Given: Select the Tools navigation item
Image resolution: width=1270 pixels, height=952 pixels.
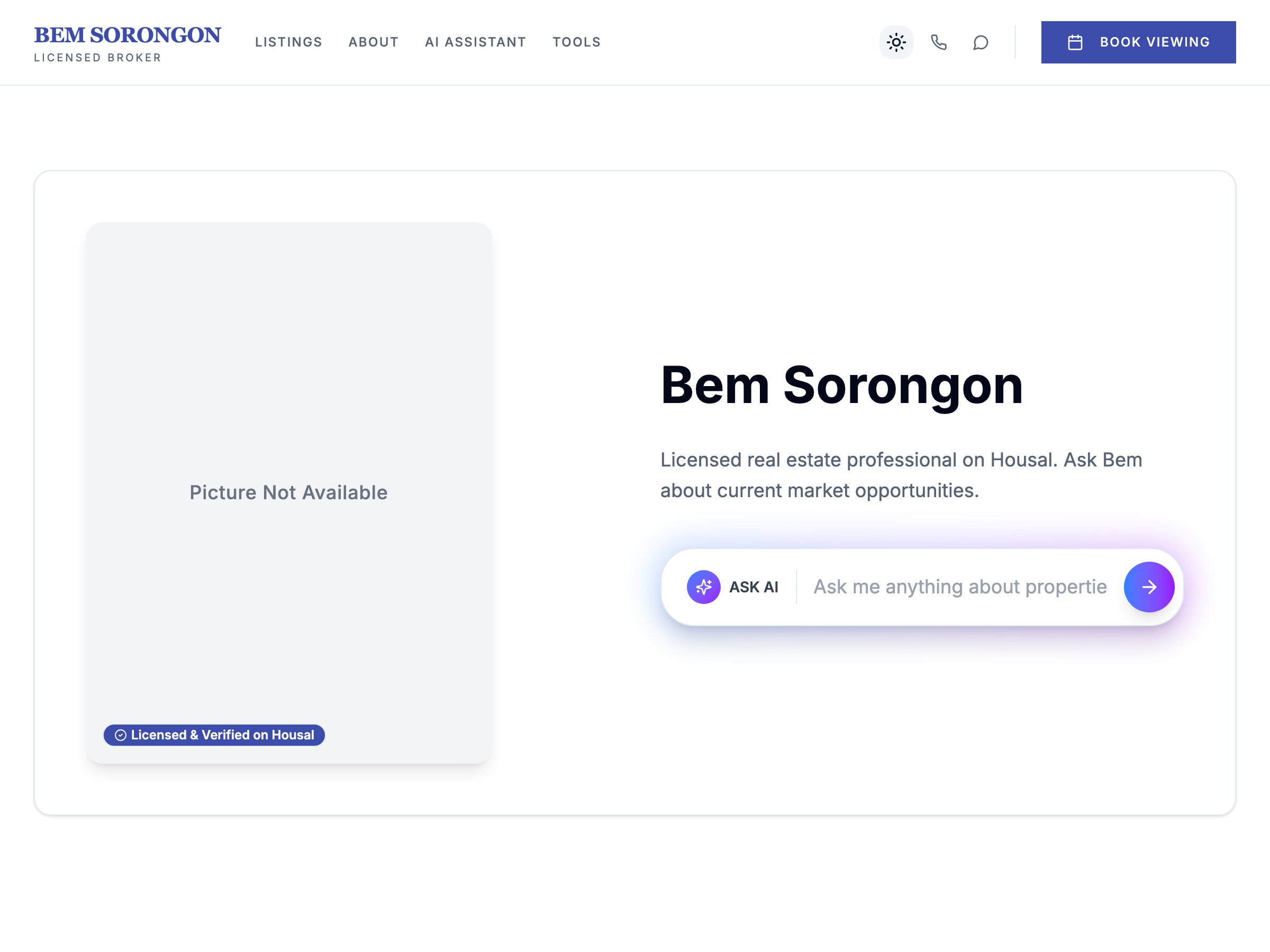Looking at the screenshot, I should pos(576,42).
